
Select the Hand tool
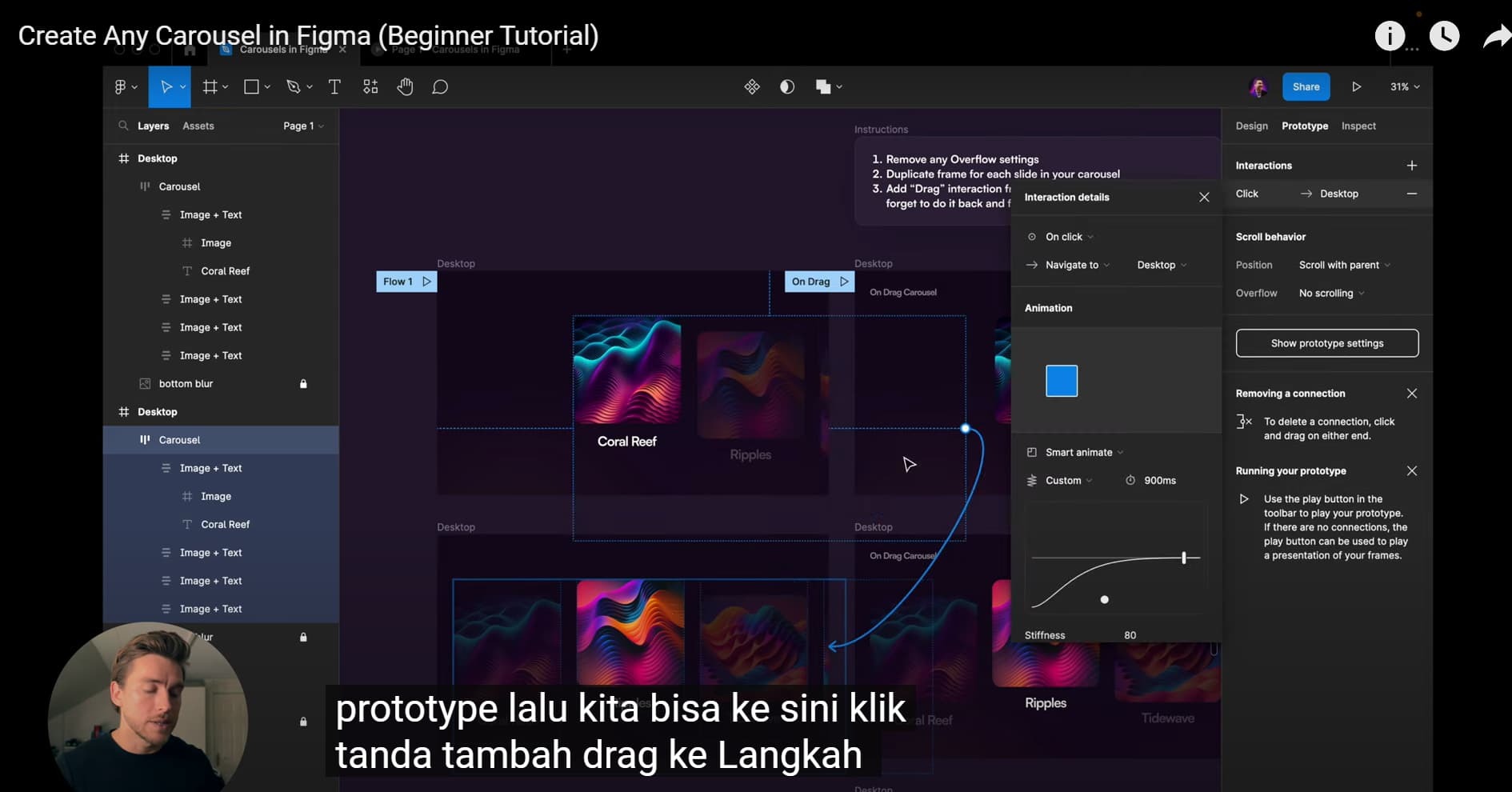point(405,86)
